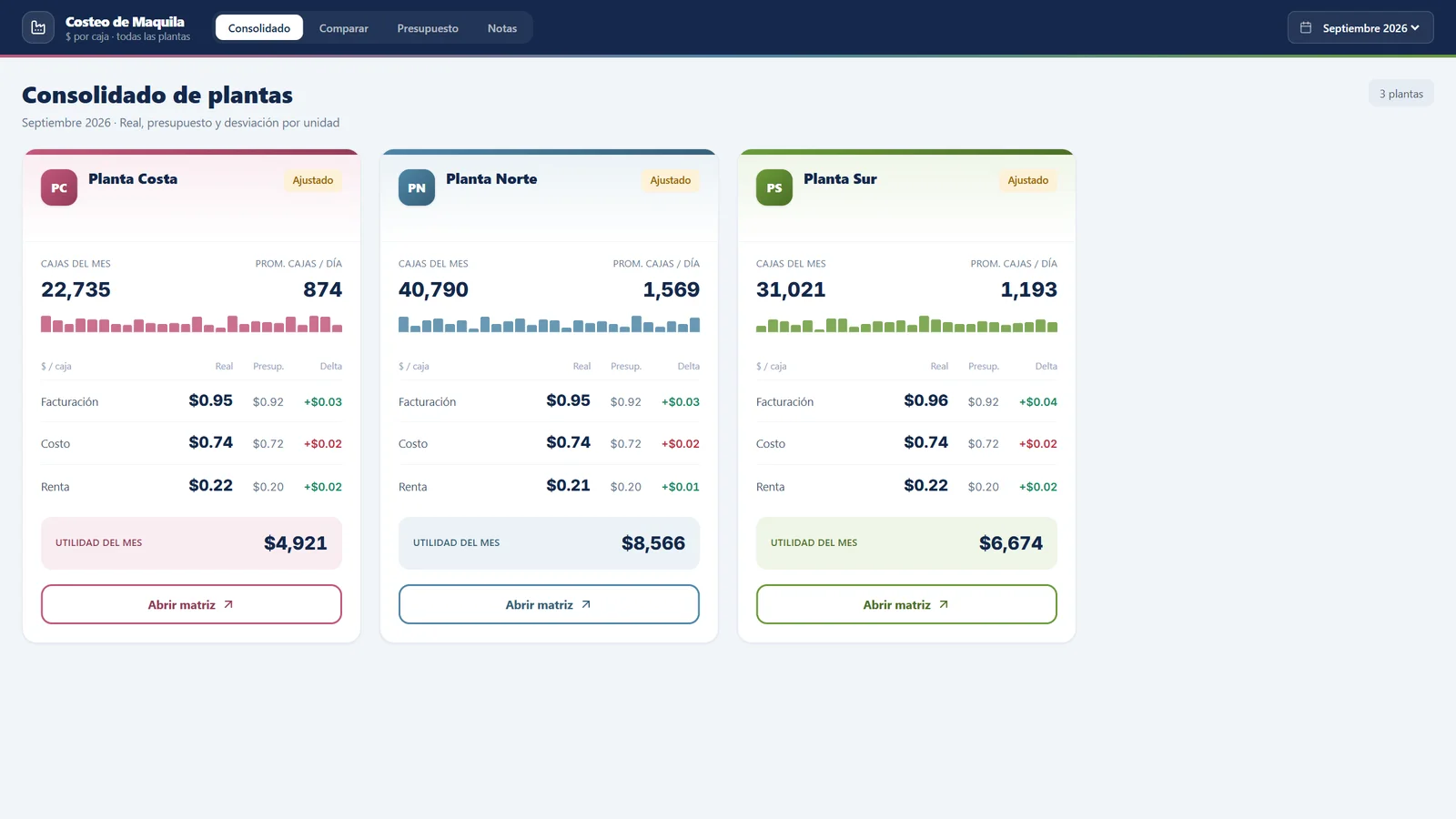
Task: Open Planta Sur's Abrir matriz button
Action: [x=906, y=604]
